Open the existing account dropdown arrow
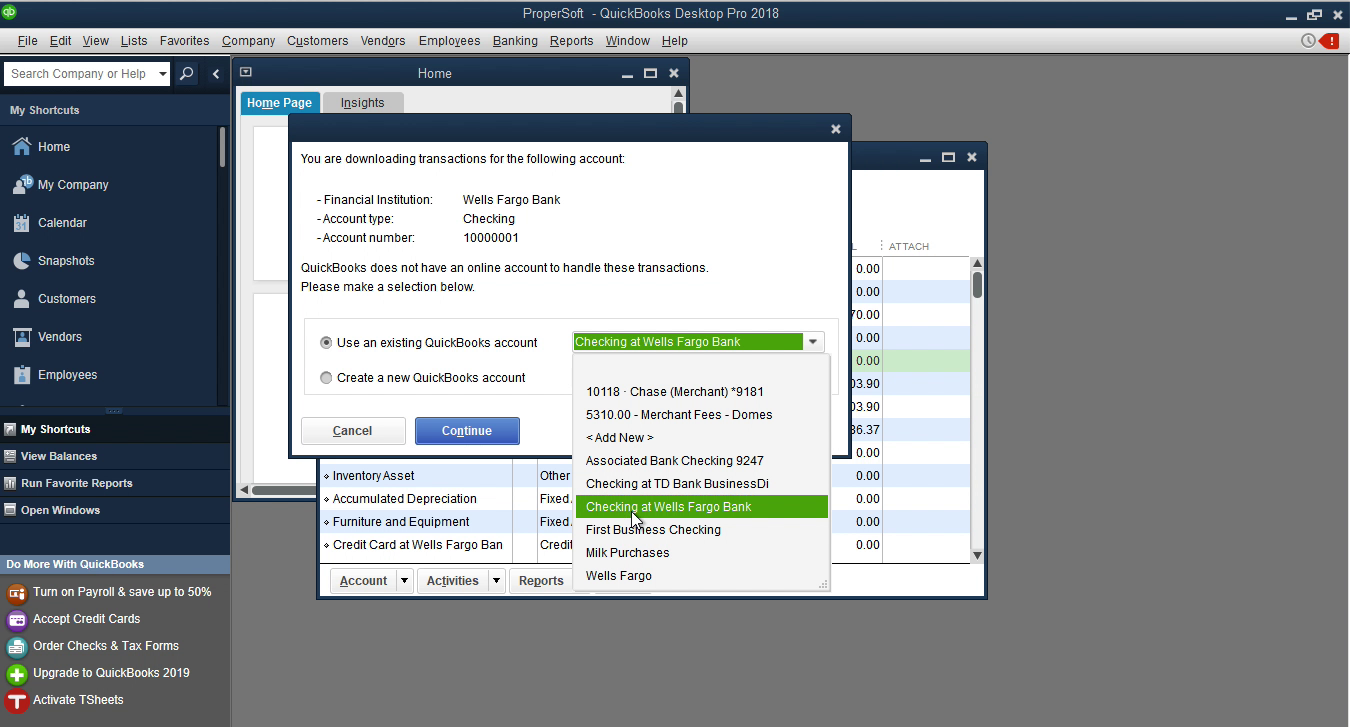Image resolution: width=1350 pixels, height=727 pixels. (x=813, y=342)
